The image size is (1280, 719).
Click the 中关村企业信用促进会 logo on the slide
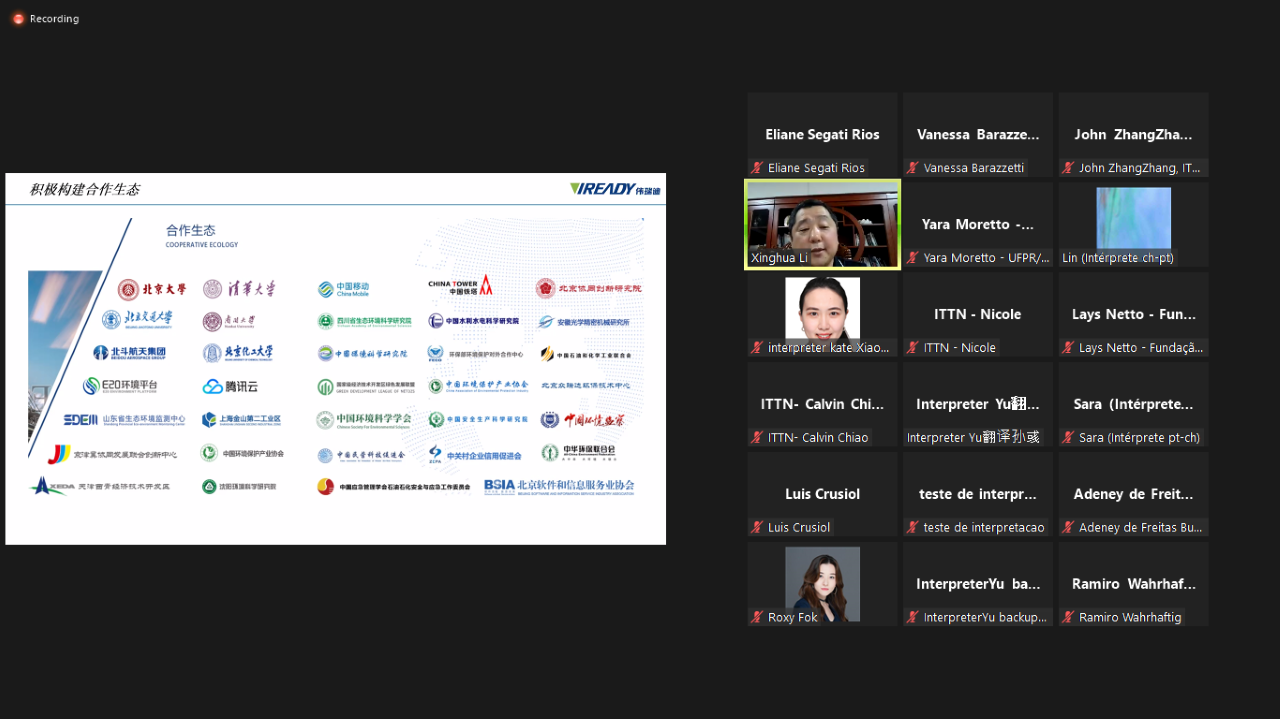point(475,454)
